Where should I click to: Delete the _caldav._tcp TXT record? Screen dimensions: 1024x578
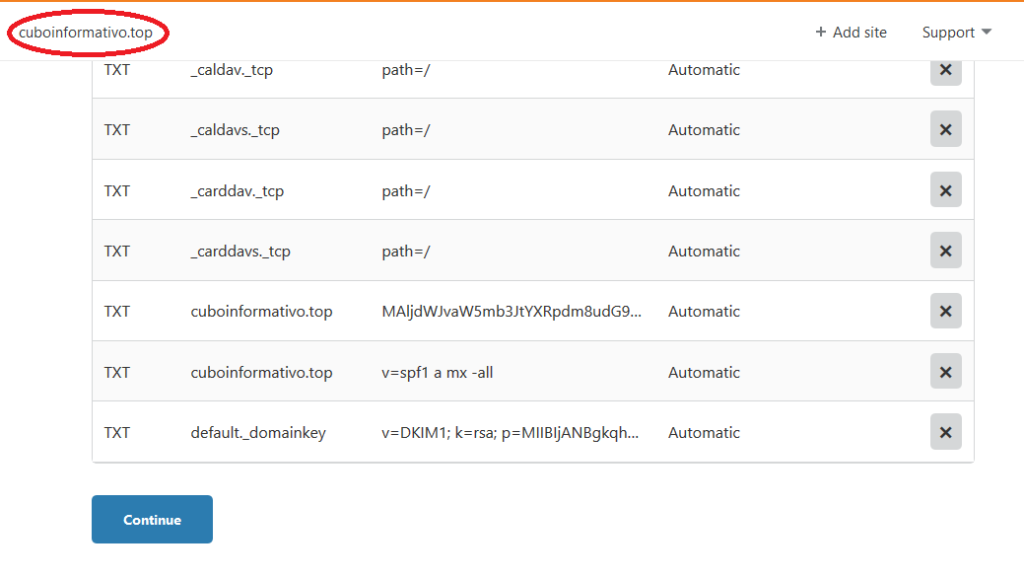[x=945, y=69]
